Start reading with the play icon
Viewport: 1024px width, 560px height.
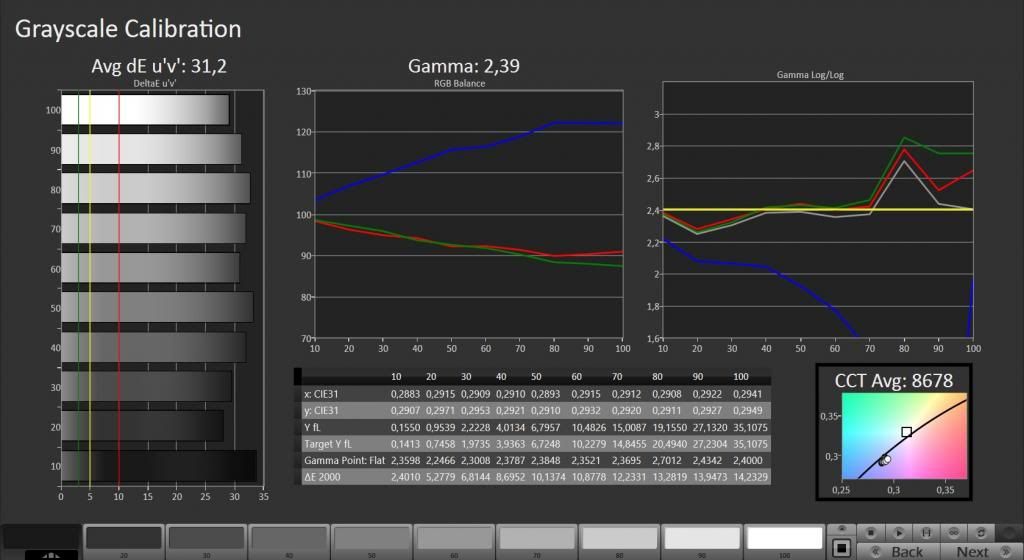tap(899, 533)
